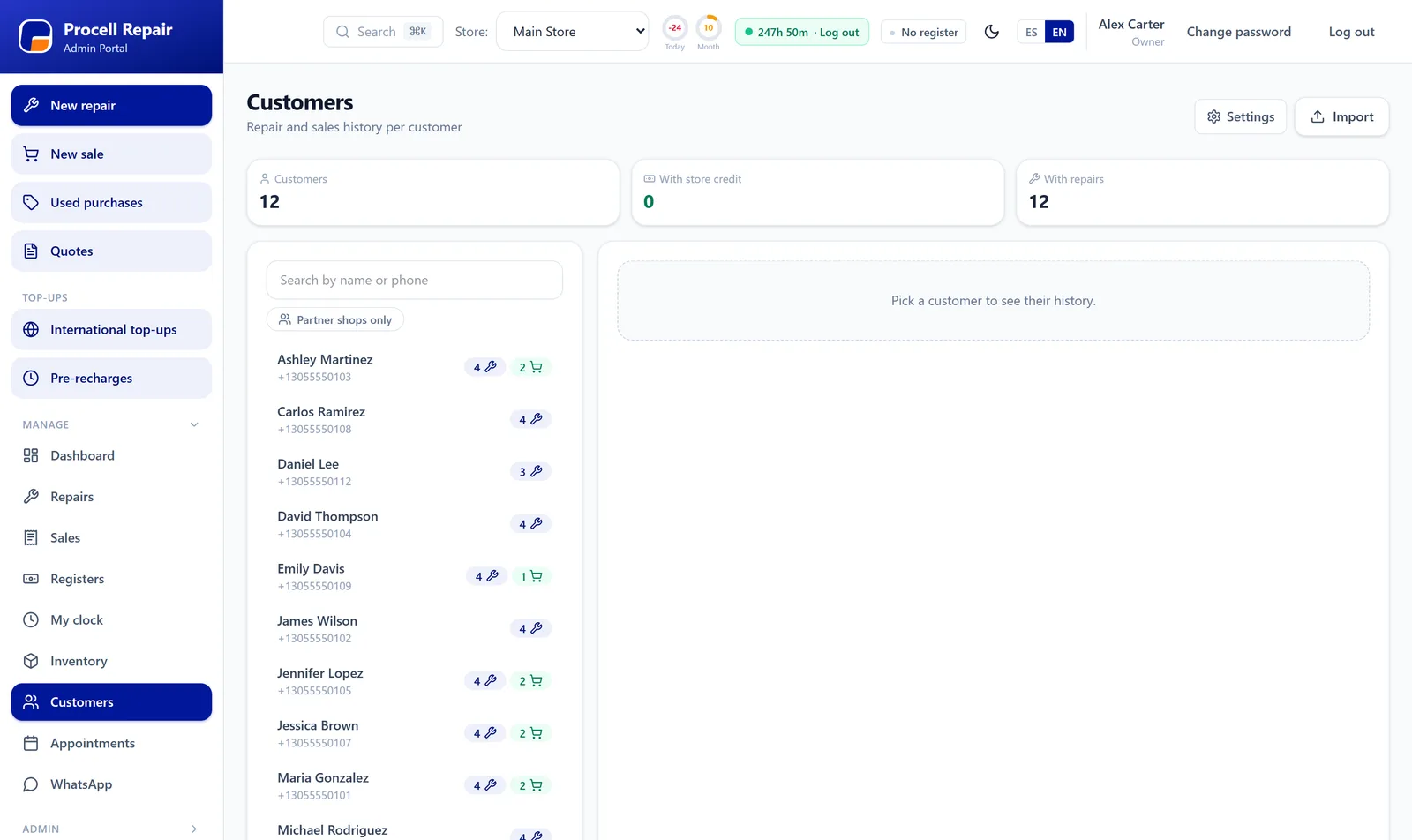This screenshot has height=840, width=1412.
Task: Click the Sales receipt icon
Action: click(31, 537)
